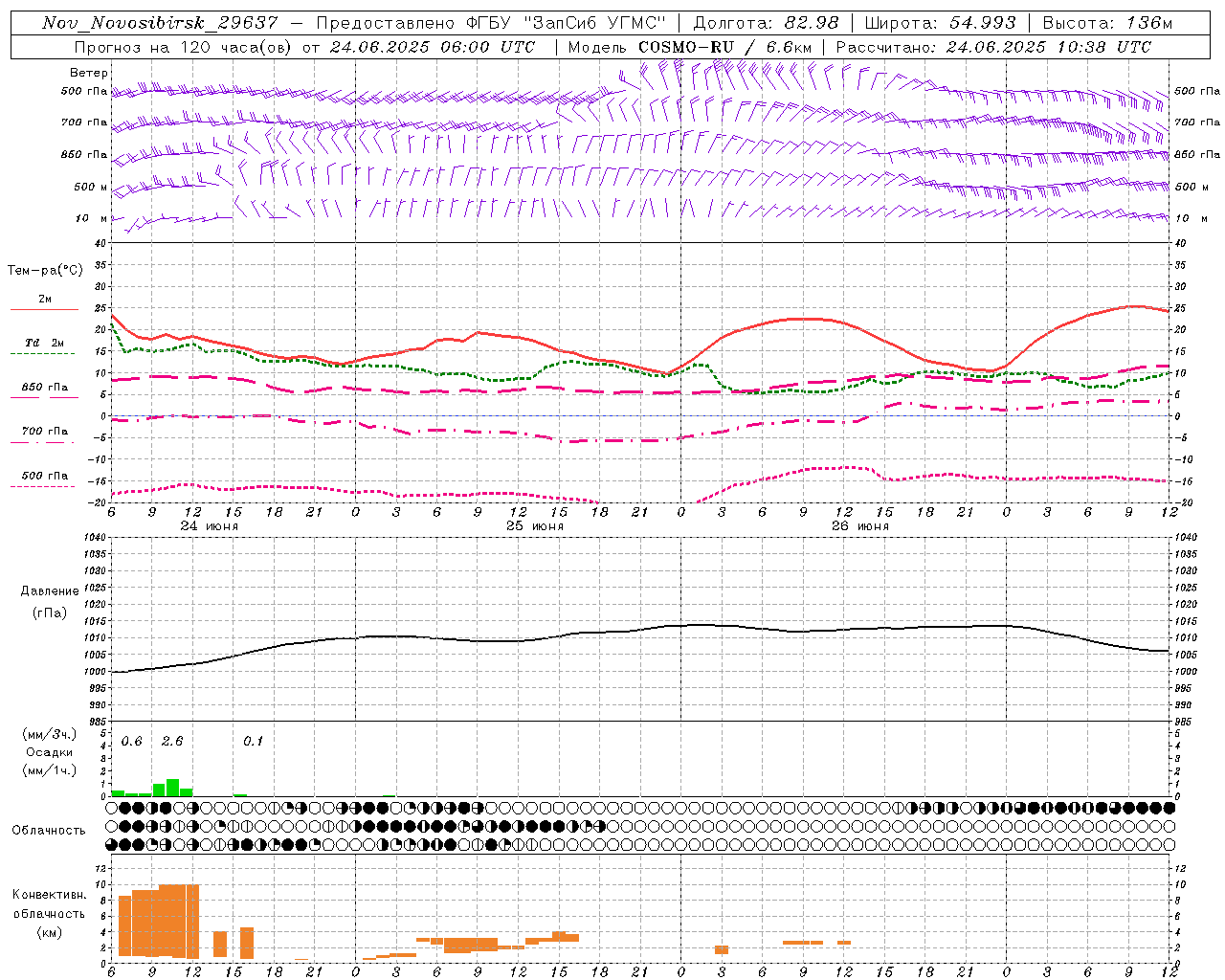Click the 'Конвективн.' convective cloud label

(x=50, y=894)
